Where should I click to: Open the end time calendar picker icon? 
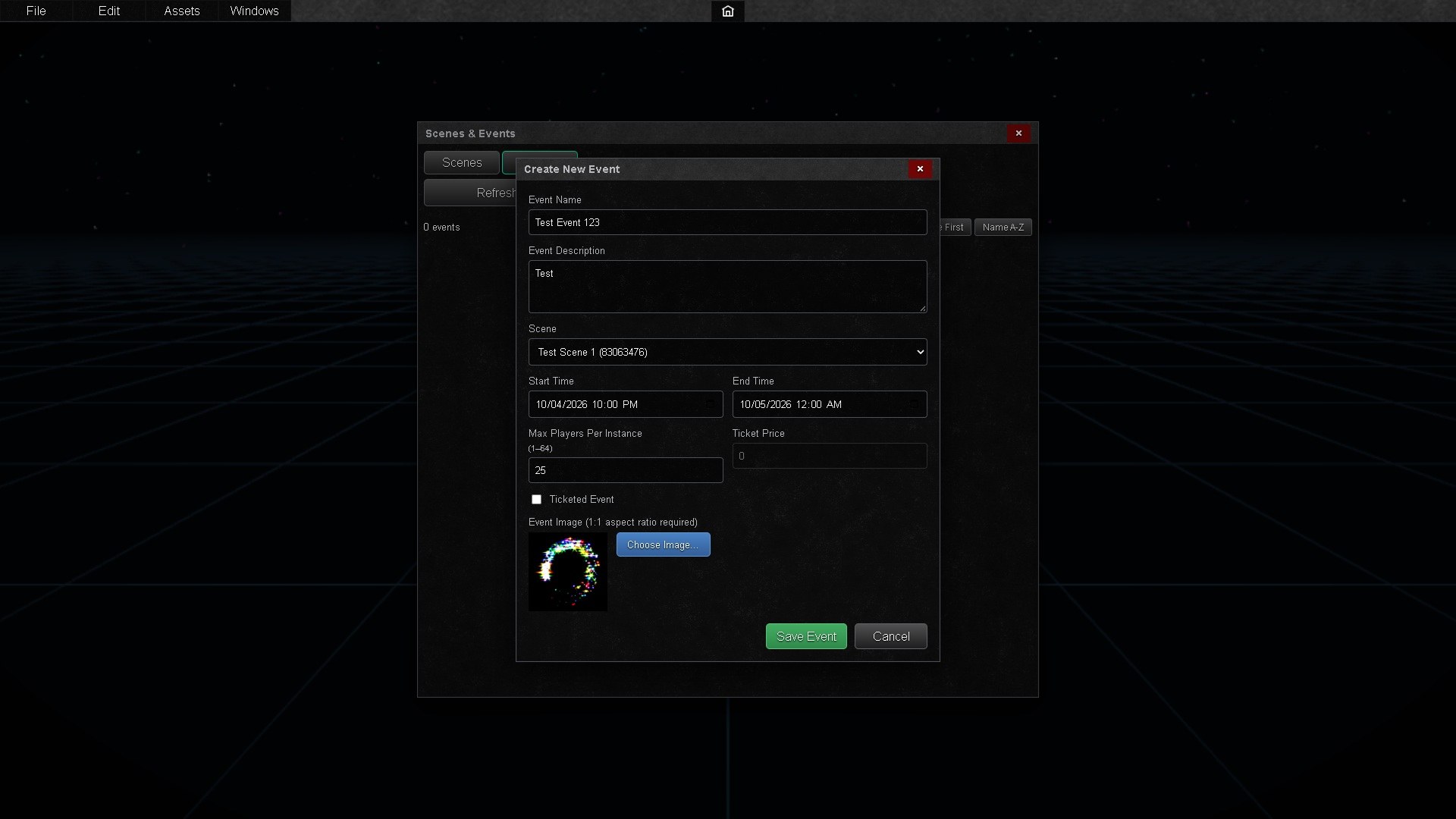pos(915,405)
